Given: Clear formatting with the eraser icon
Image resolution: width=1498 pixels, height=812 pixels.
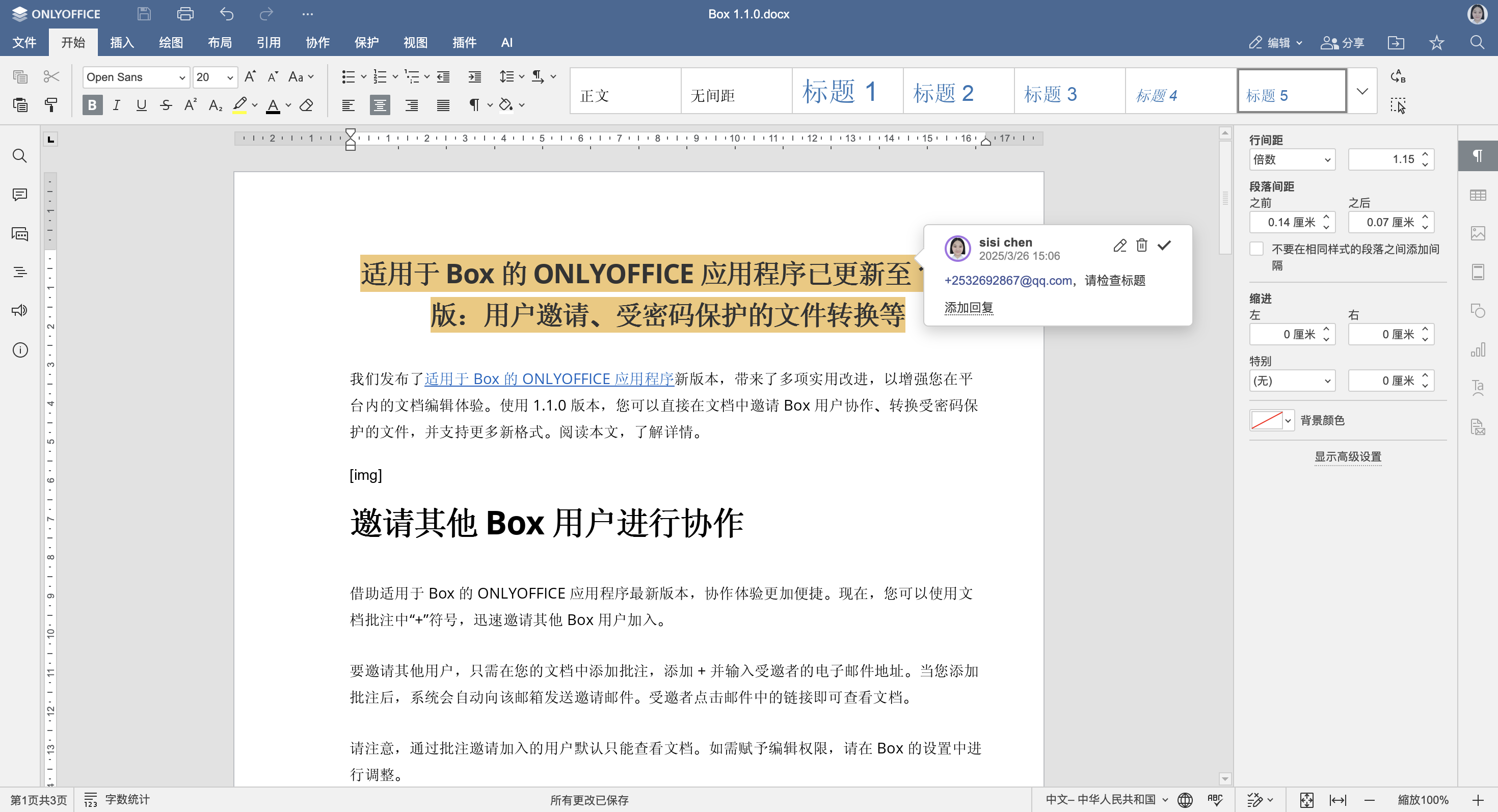Looking at the screenshot, I should (306, 105).
